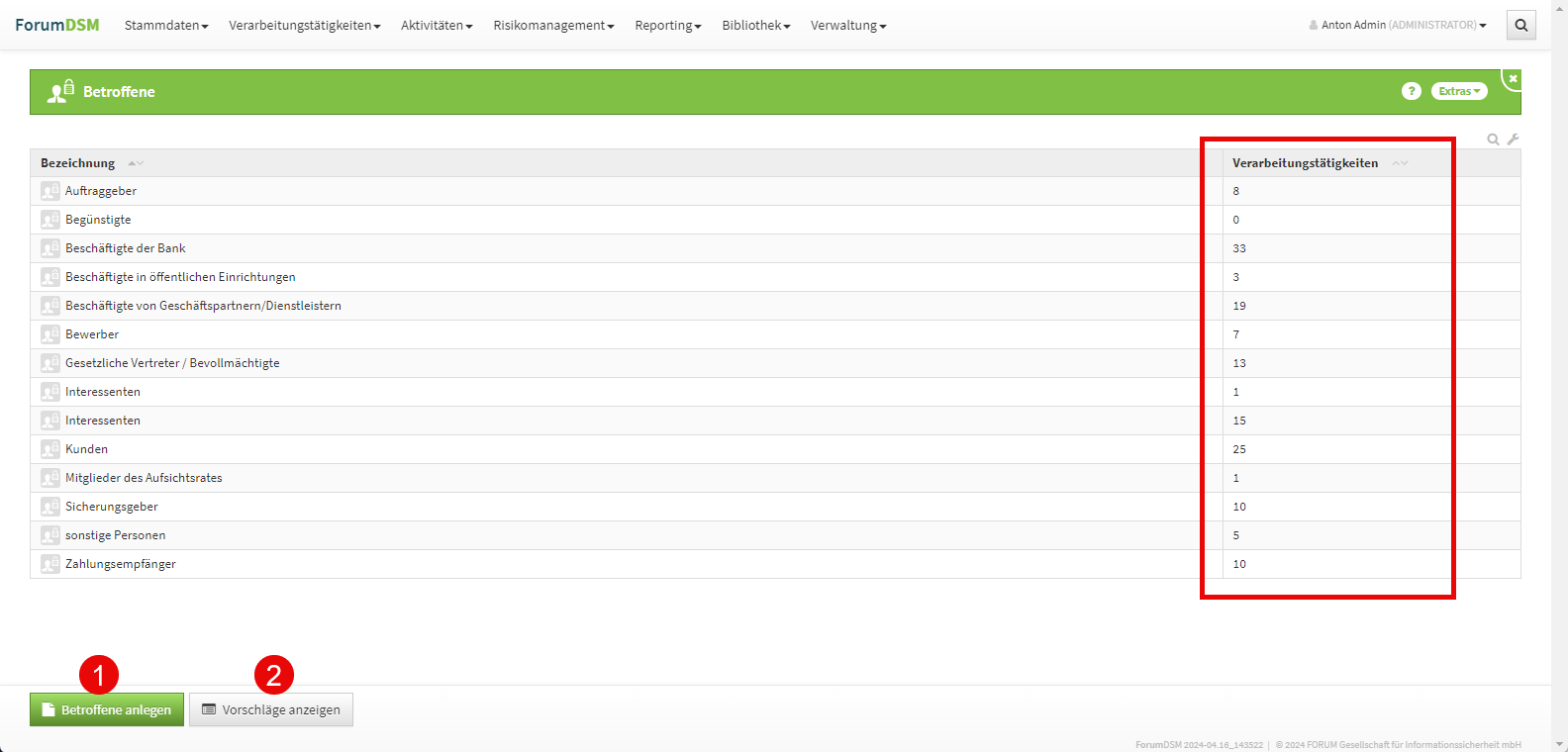Expand the Risikomanagement menu
Viewport: 1568px width, 752px height.
[553, 25]
